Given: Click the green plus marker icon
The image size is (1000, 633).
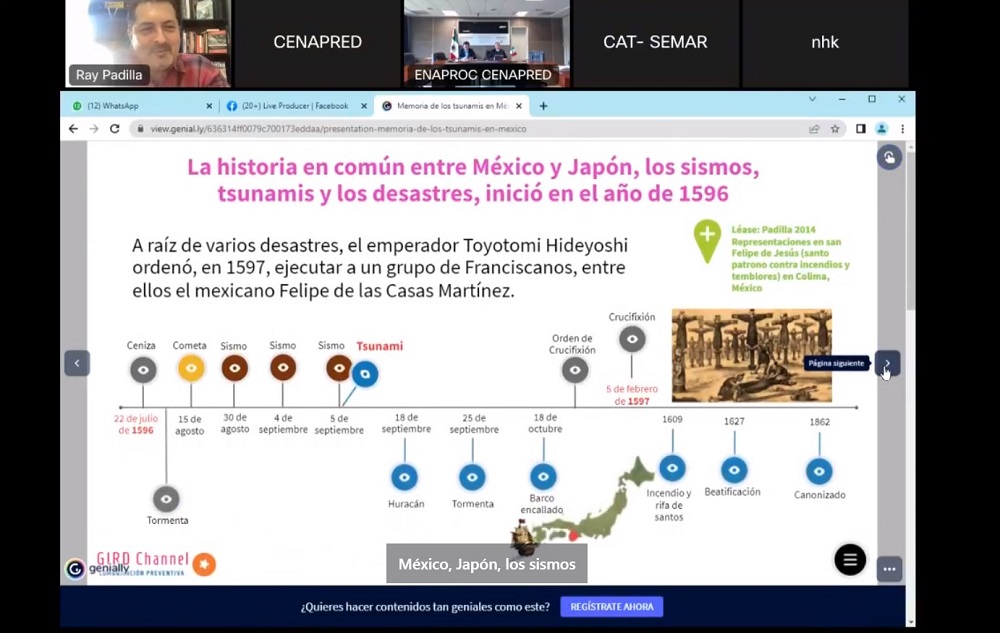Looking at the screenshot, I should click(707, 239).
